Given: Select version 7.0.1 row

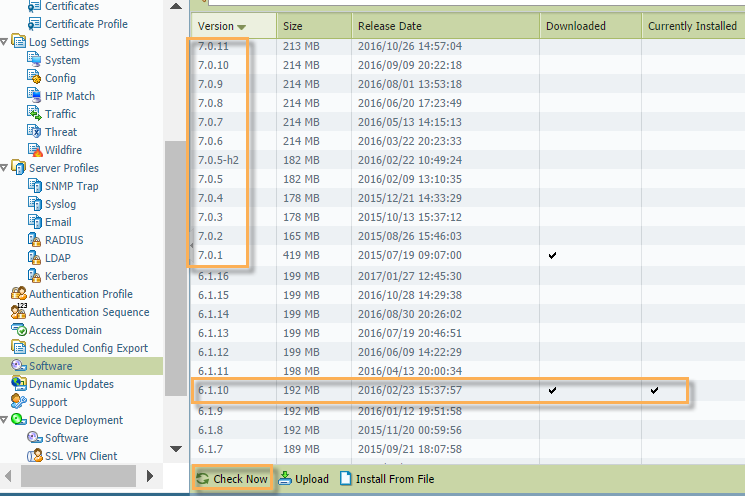Looking at the screenshot, I should [468, 255].
